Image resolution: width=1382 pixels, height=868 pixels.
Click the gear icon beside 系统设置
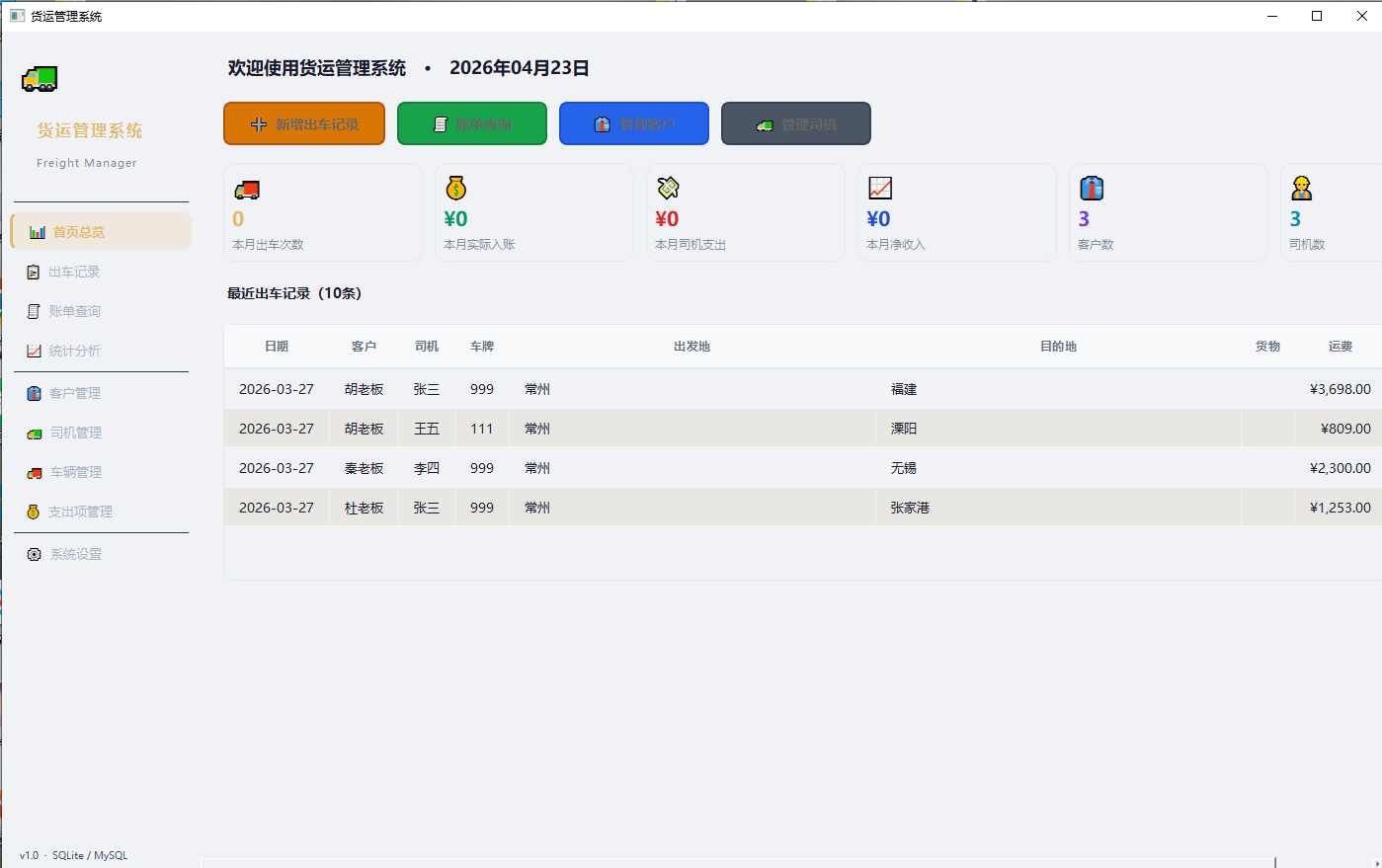[x=34, y=555]
